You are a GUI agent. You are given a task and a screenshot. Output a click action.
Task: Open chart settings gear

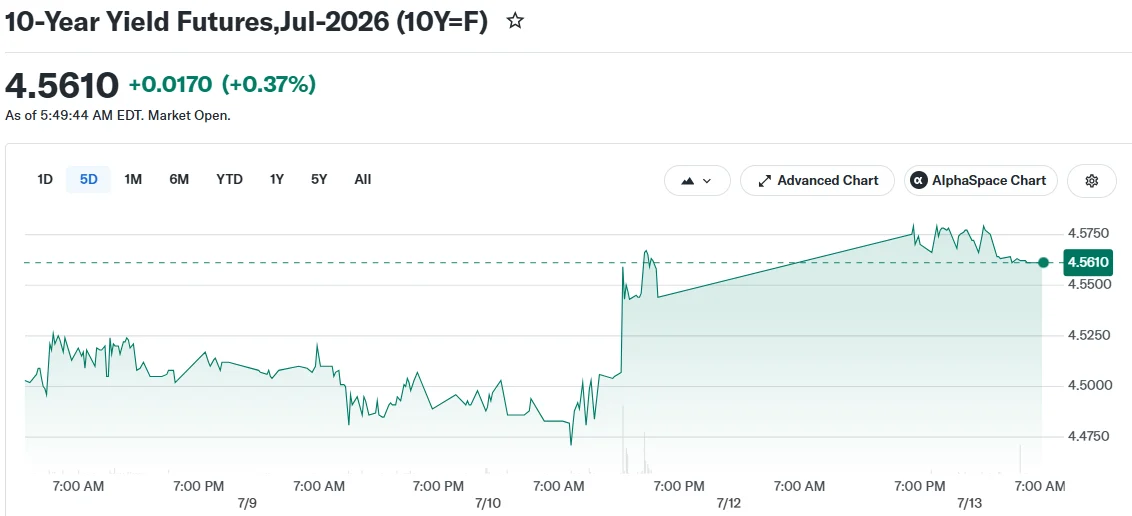pos(1092,180)
